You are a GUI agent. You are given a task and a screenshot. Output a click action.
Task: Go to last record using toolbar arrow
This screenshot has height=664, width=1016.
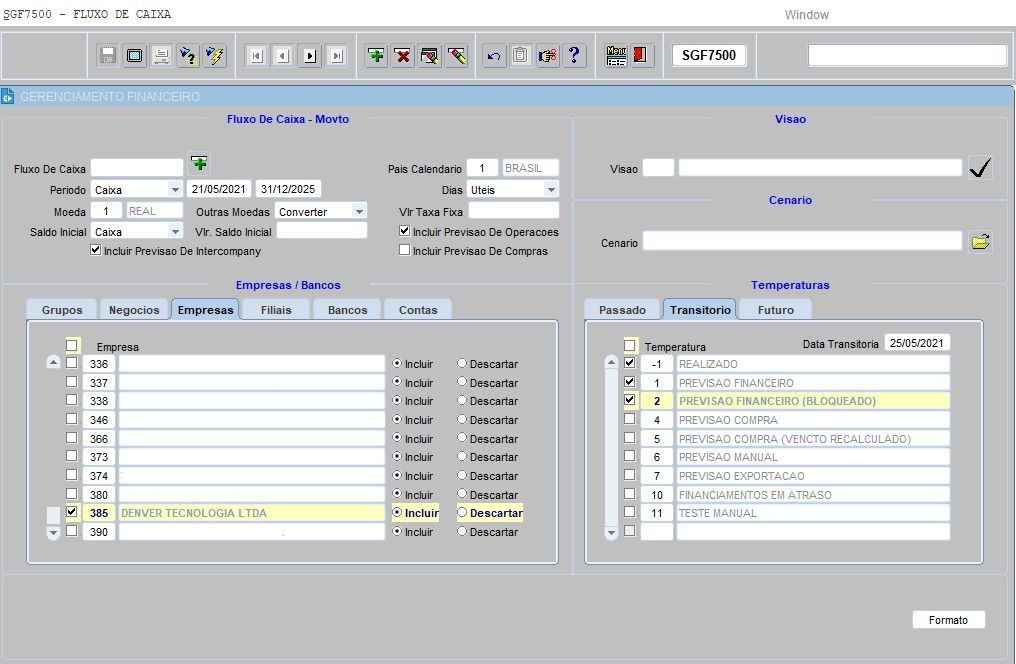[336, 56]
